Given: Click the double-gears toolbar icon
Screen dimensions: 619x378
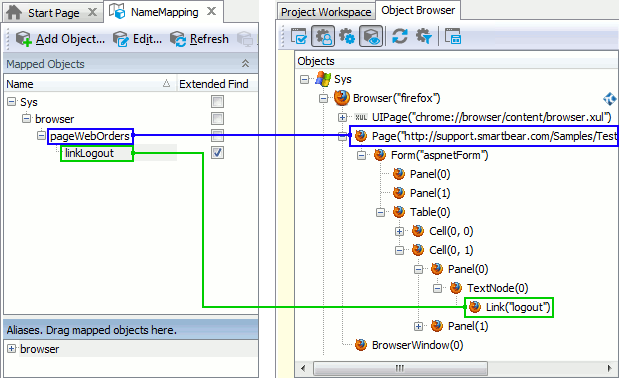Looking at the screenshot, I should click(347, 37).
